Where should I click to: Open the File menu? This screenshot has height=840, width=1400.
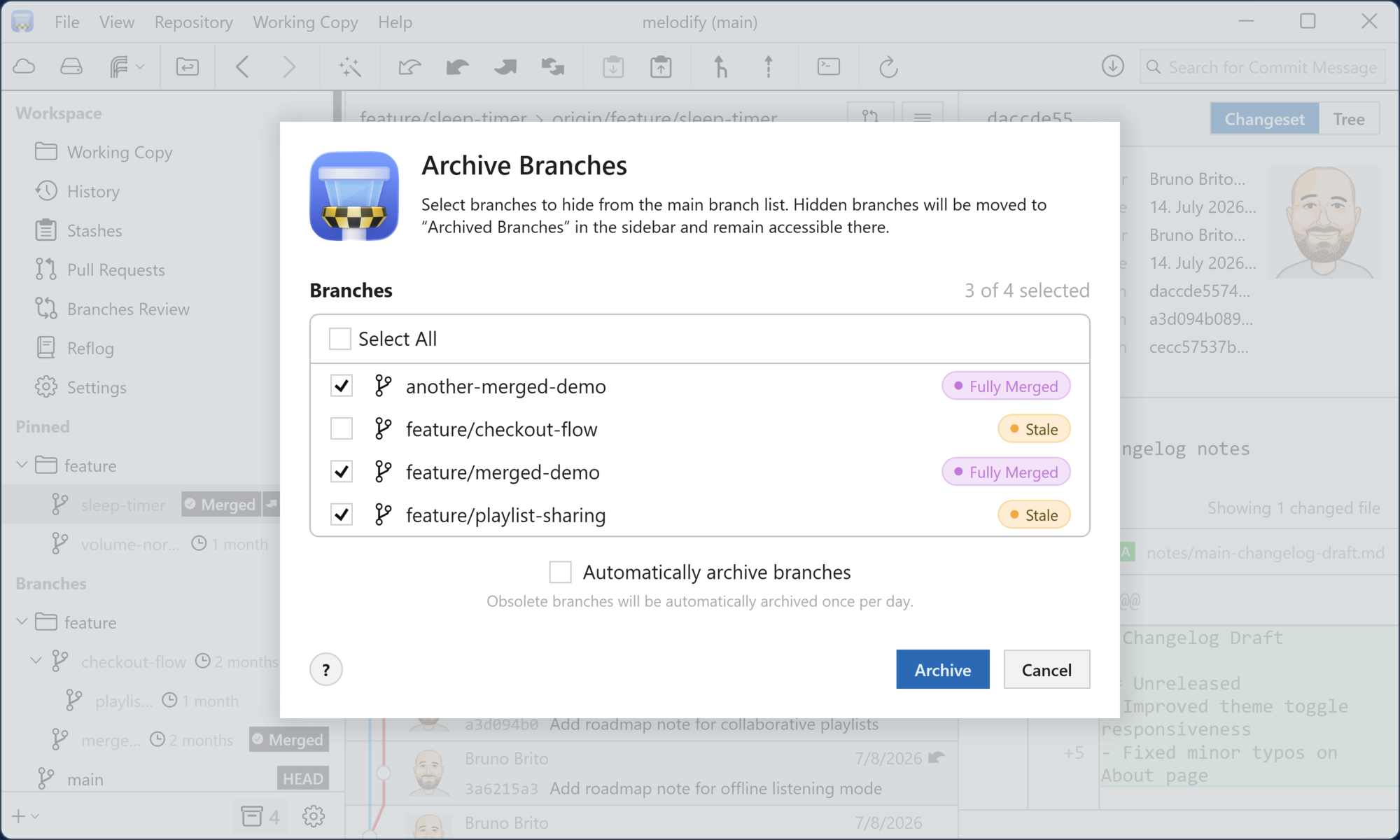tap(67, 22)
